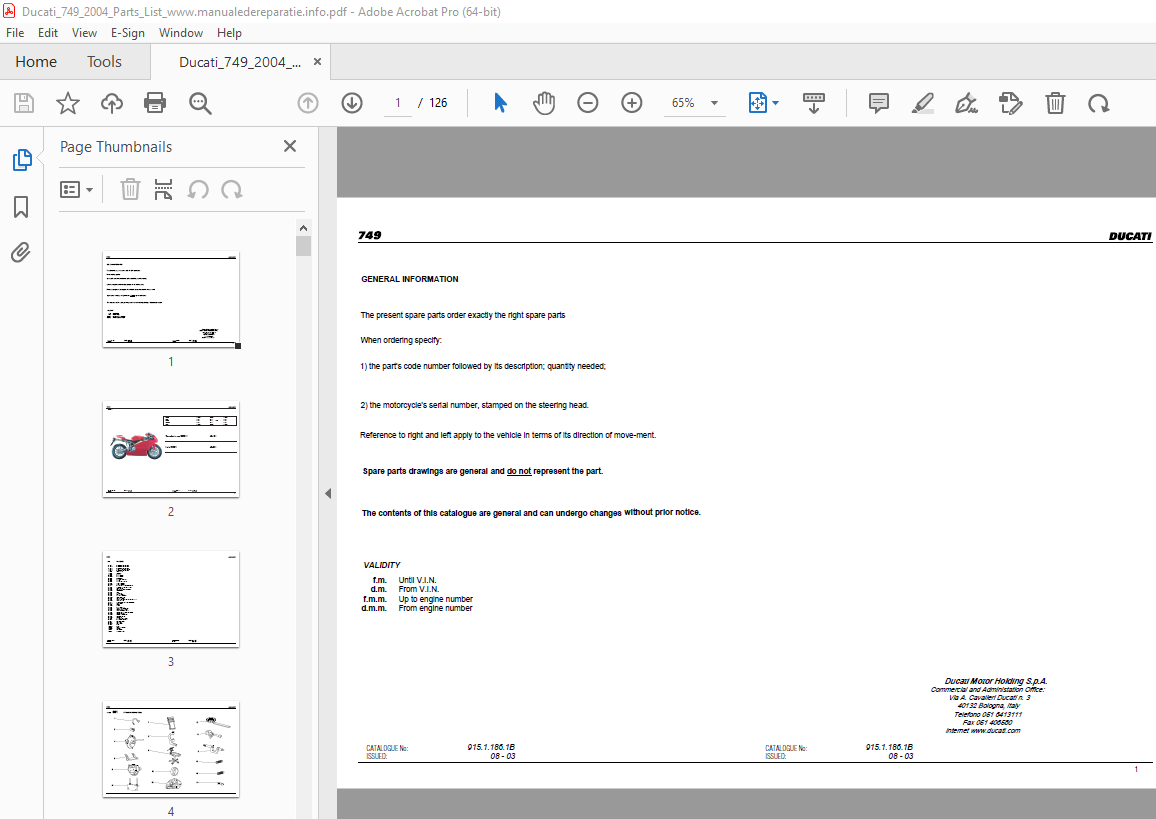Screen dimensions: 1156x819
Task: Click the Ducati Motor Holding S.p.A. text
Action: click(996, 681)
